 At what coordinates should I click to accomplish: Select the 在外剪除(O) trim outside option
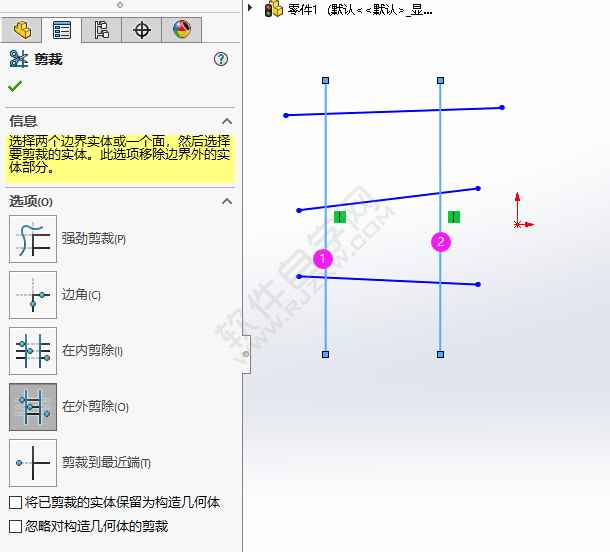pyautogui.click(x=33, y=407)
